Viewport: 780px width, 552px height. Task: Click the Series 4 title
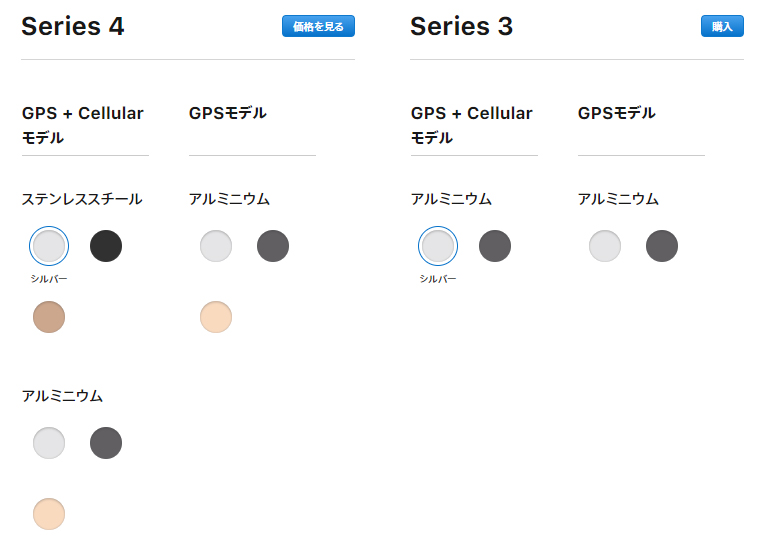(73, 26)
